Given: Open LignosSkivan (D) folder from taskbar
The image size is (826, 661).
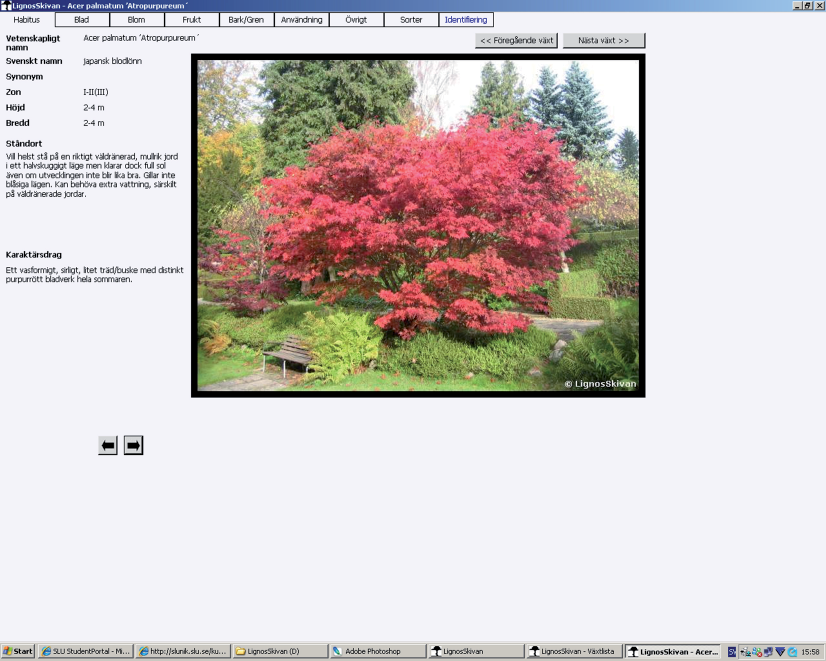Looking at the screenshot, I should [x=280, y=652].
